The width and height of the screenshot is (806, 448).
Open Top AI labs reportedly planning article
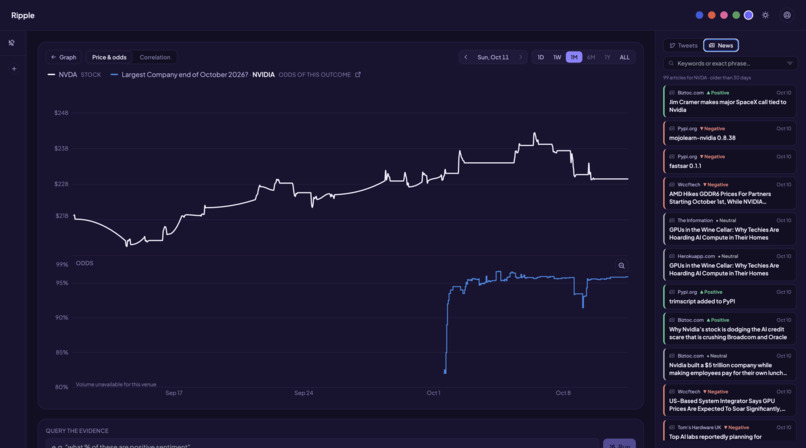[x=730, y=433]
